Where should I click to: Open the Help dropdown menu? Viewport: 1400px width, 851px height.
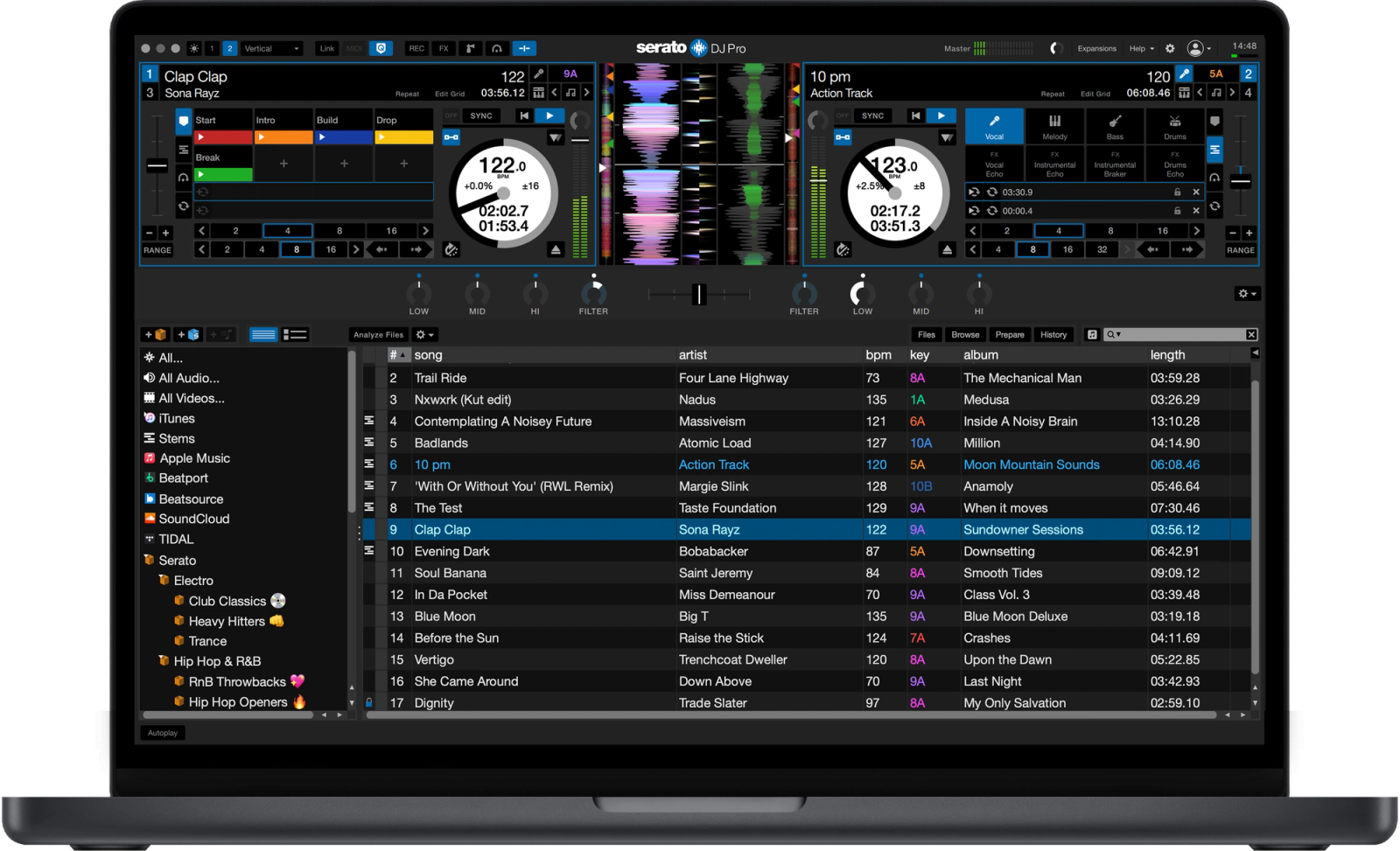[1142, 49]
